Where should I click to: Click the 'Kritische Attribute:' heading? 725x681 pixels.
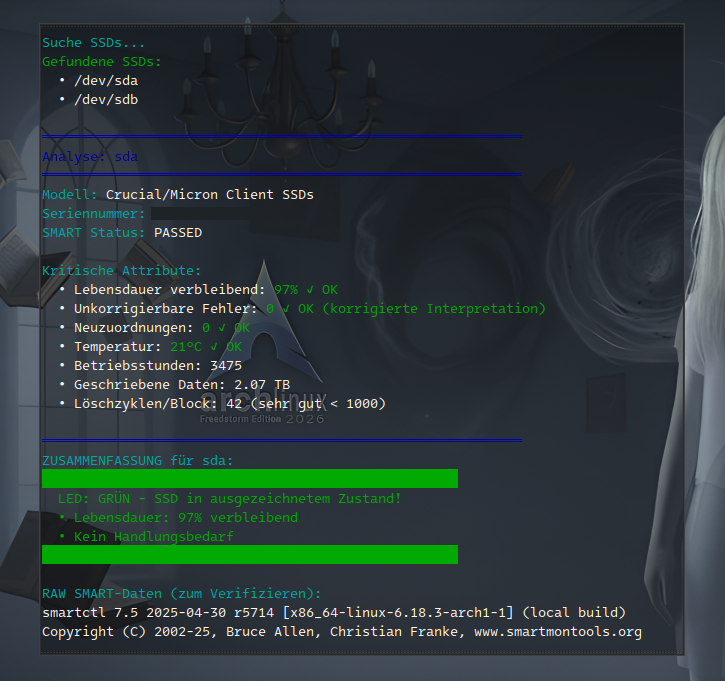pos(122,270)
